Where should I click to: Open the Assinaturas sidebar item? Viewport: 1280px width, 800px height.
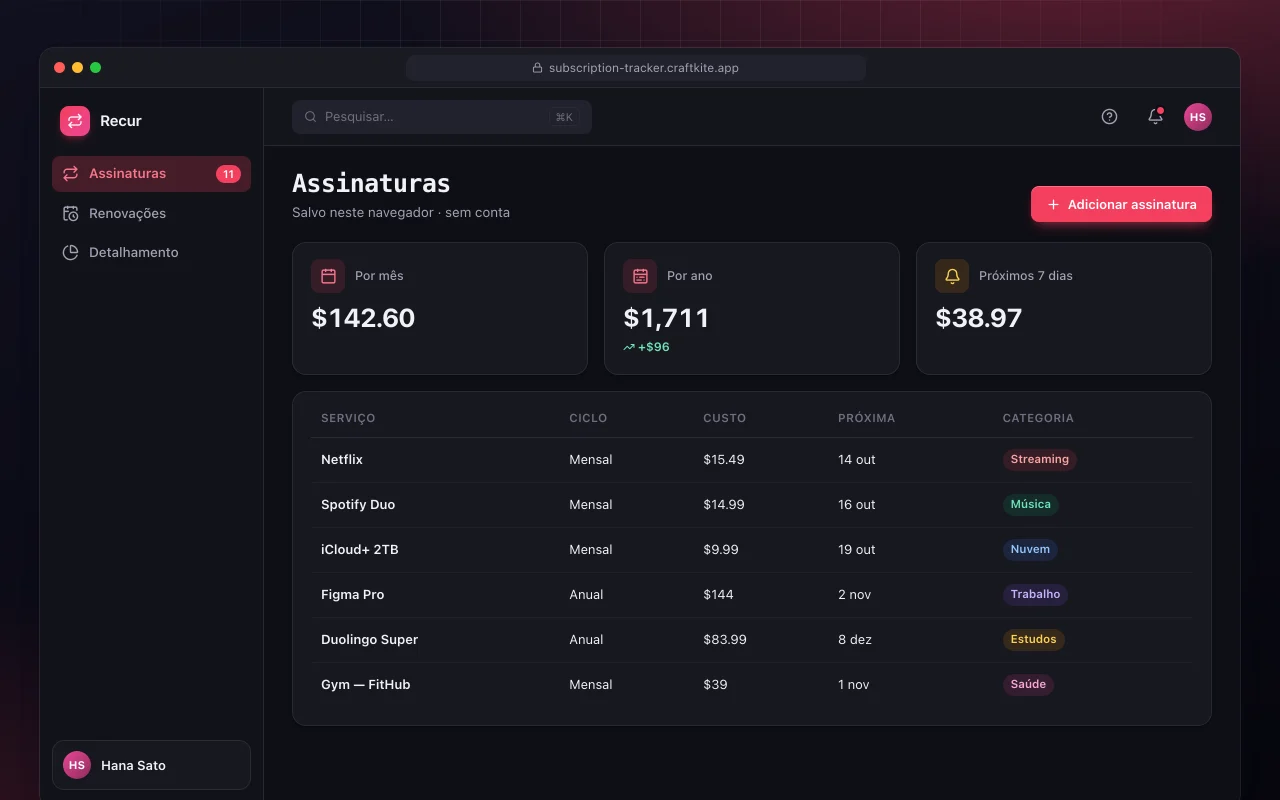tap(151, 174)
